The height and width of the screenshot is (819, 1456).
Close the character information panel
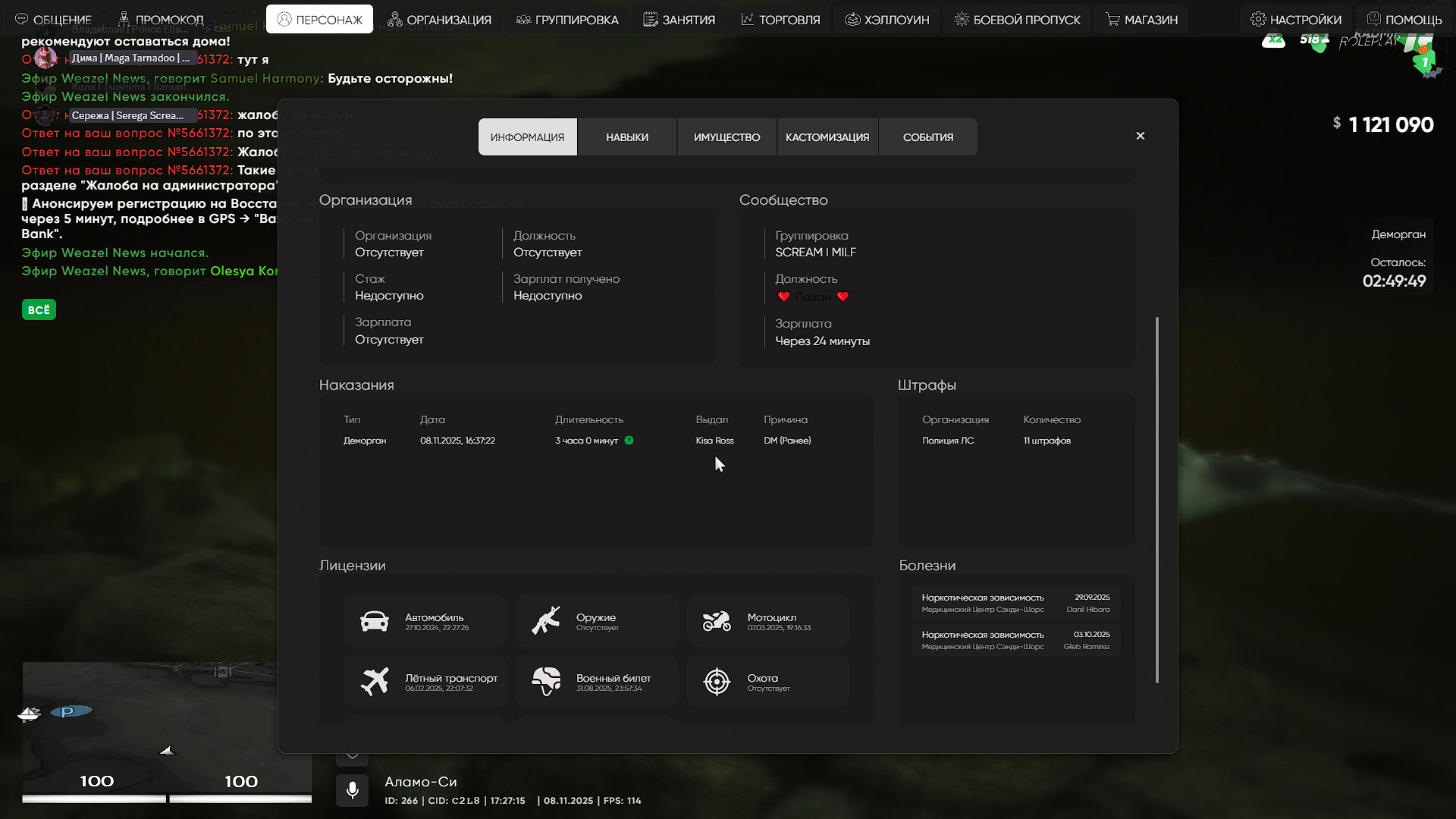click(1141, 136)
